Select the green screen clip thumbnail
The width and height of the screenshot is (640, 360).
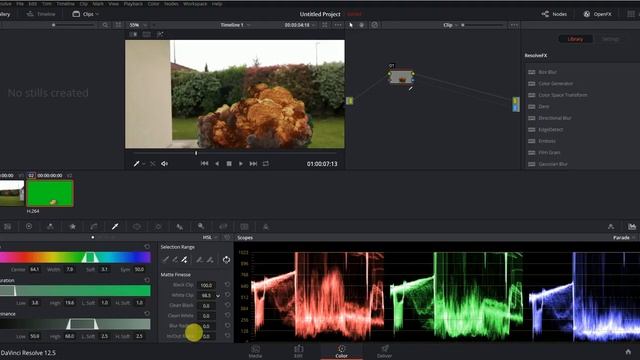pos(50,193)
